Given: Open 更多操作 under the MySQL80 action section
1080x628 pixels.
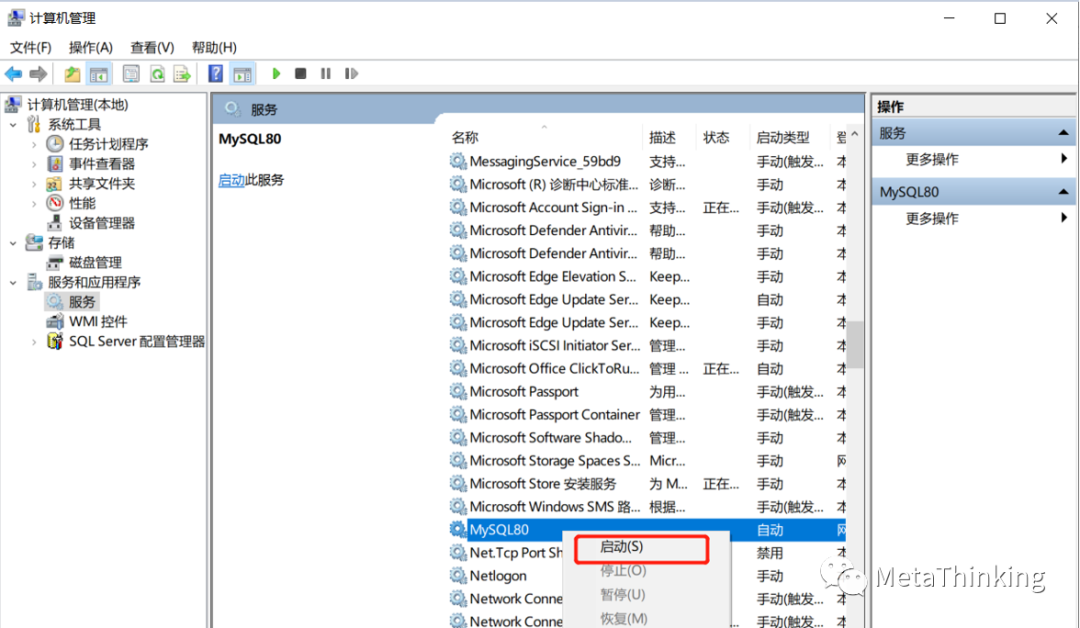Looking at the screenshot, I should coord(932,218).
